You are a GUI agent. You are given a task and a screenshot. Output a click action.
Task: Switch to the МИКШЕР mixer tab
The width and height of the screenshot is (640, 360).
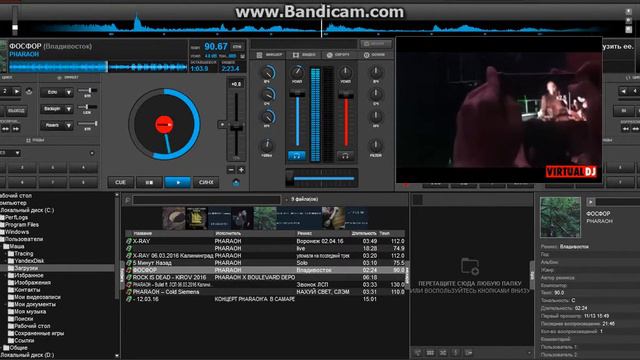[x=270, y=55]
